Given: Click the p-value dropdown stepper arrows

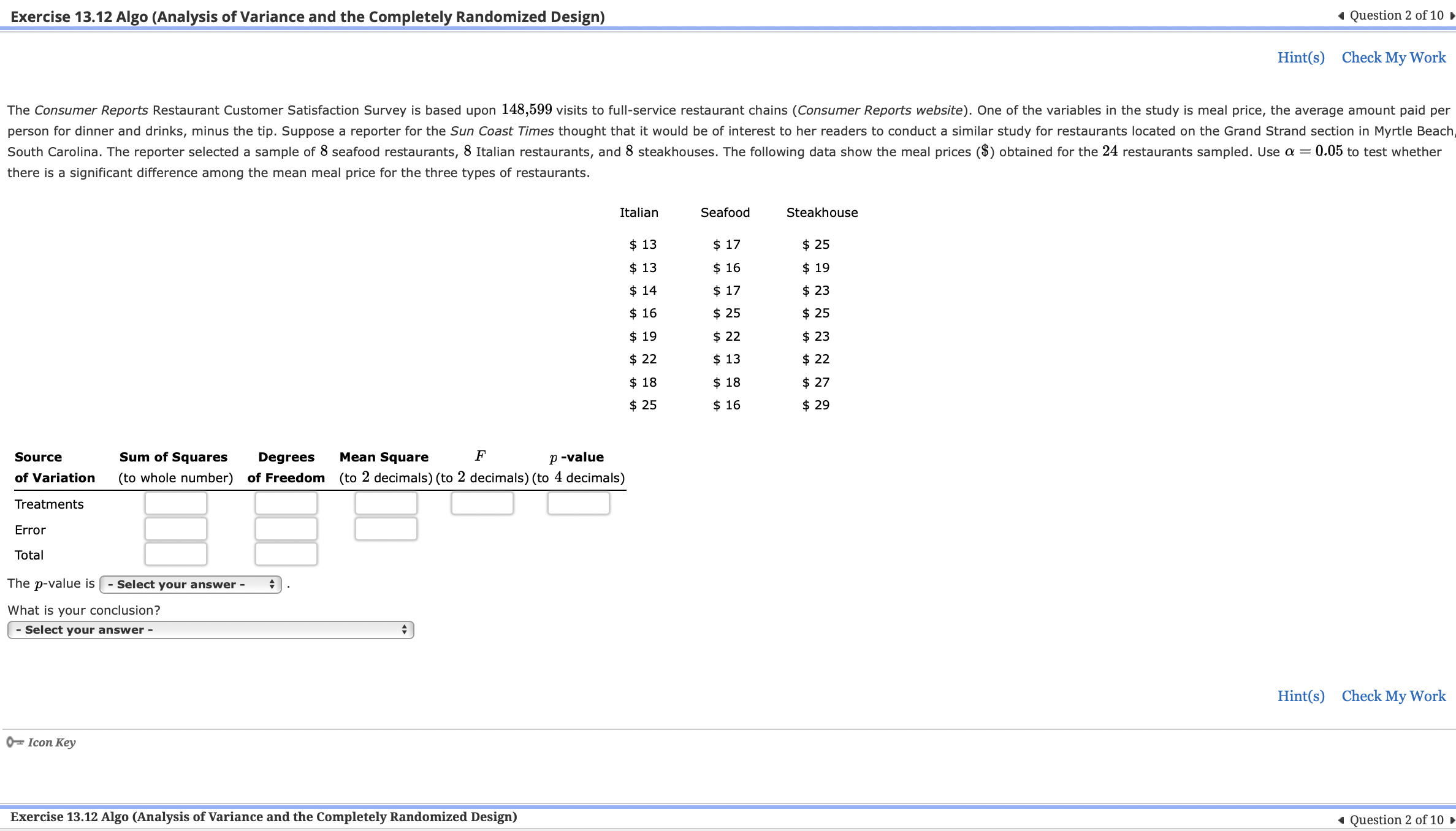Looking at the screenshot, I should click(x=271, y=584).
